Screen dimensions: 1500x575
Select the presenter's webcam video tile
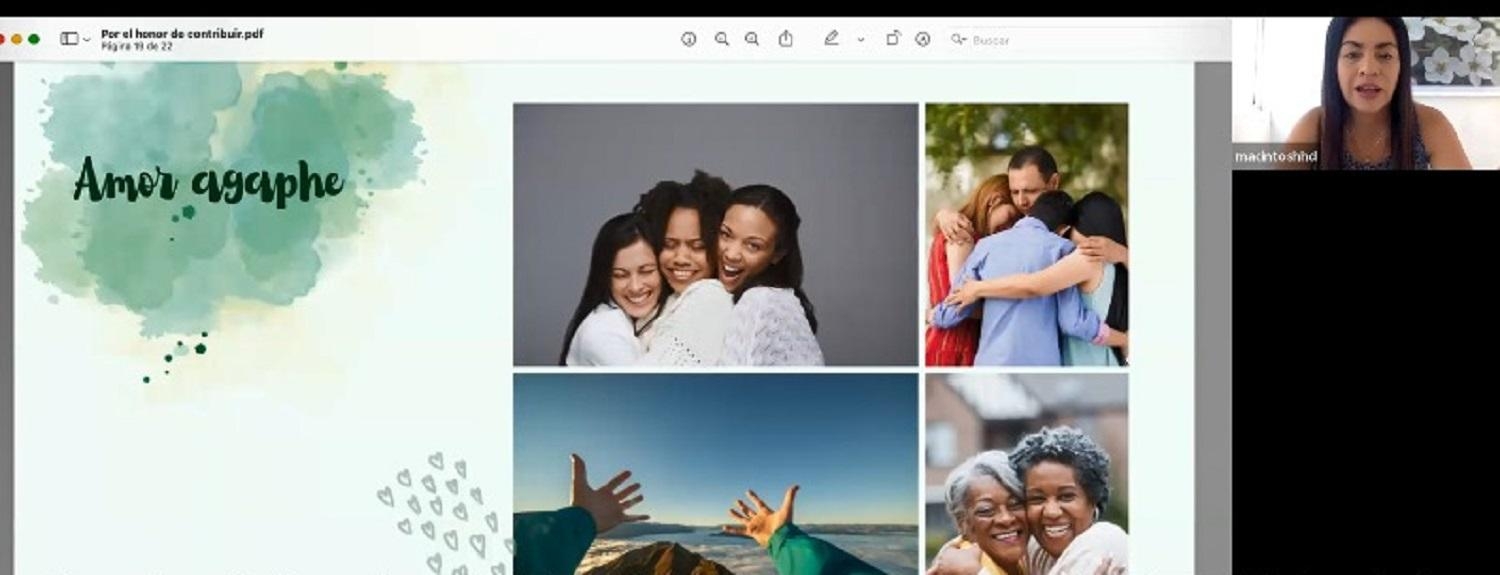click(x=1365, y=93)
